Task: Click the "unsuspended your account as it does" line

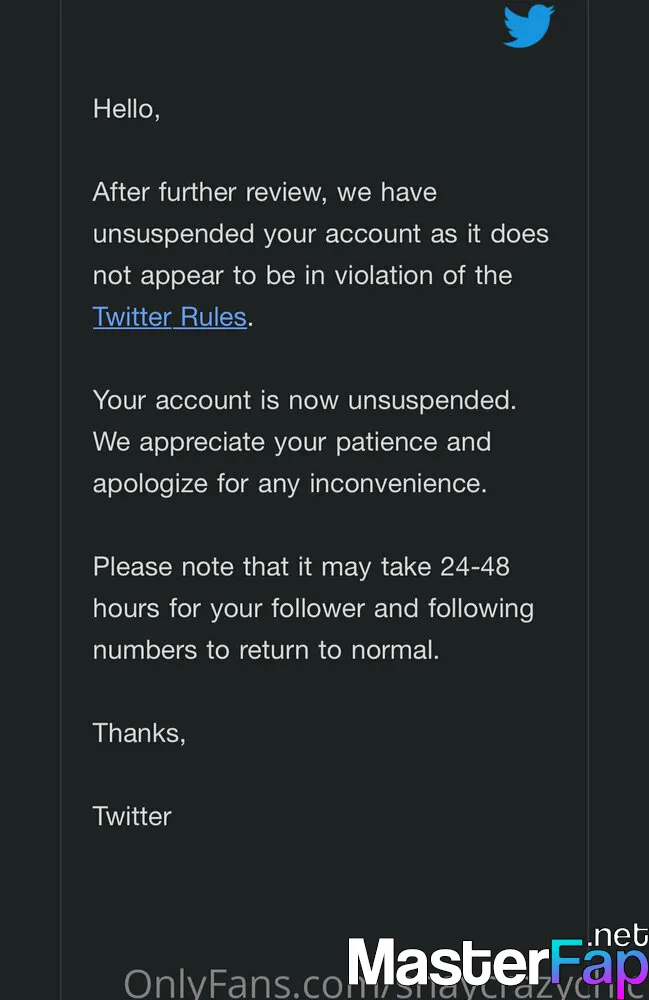Action: 321,233
